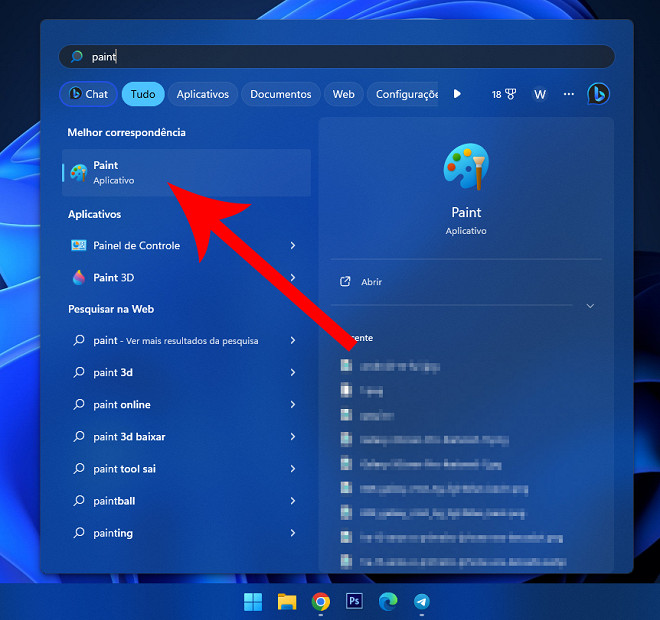Open File Explorer from taskbar
The height and width of the screenshot is (620, 660).
pyautogui.click(x=287, y=601)
